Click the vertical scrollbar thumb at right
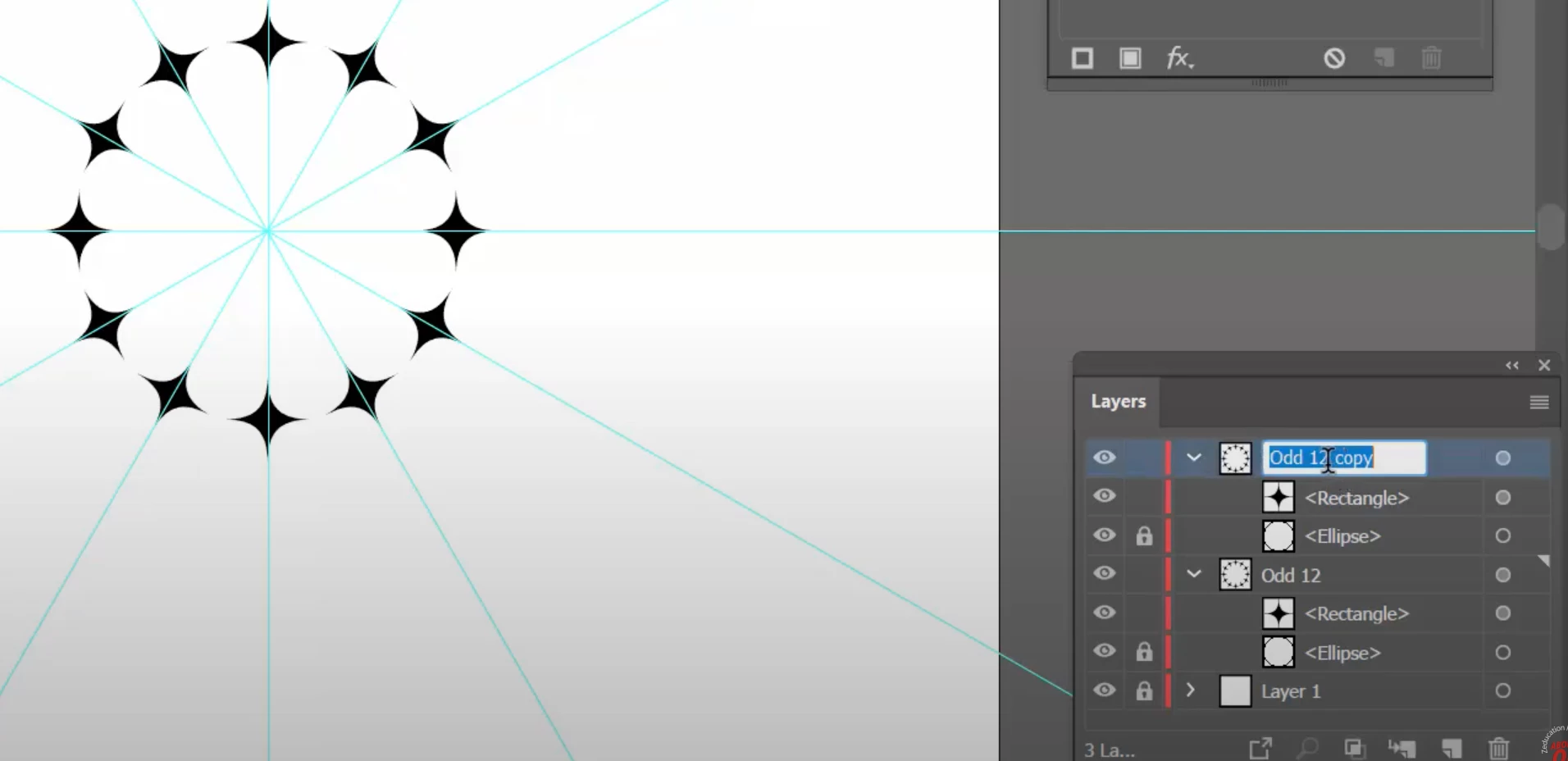This screenshot has height=761, width=1568. (x=1550, y=226)
